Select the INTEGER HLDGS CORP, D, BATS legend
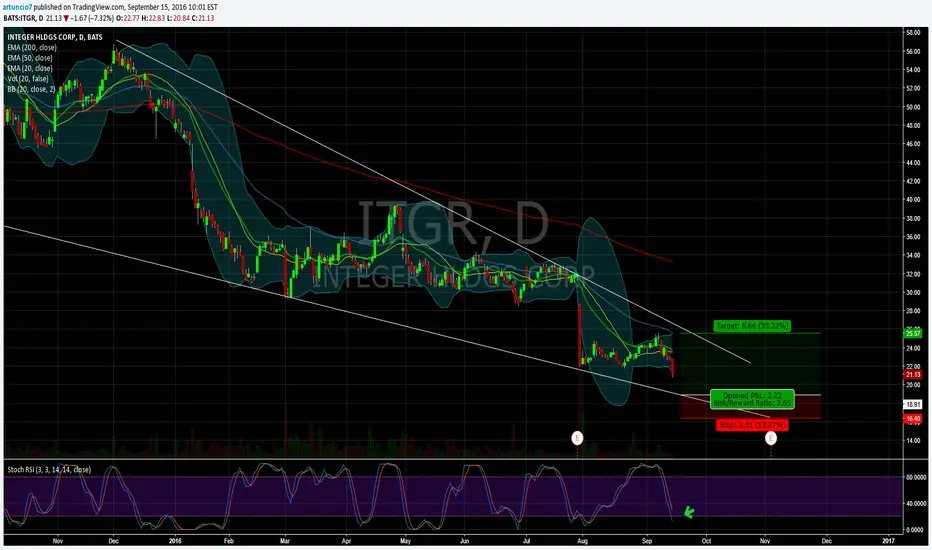932x550 pixels. (x=55, y=37)
